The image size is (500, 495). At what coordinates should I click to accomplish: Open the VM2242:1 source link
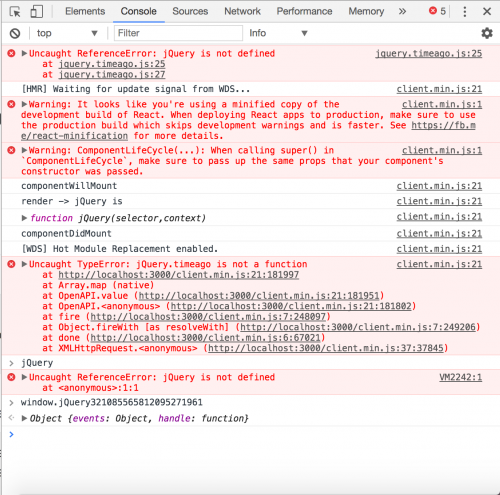460,377
